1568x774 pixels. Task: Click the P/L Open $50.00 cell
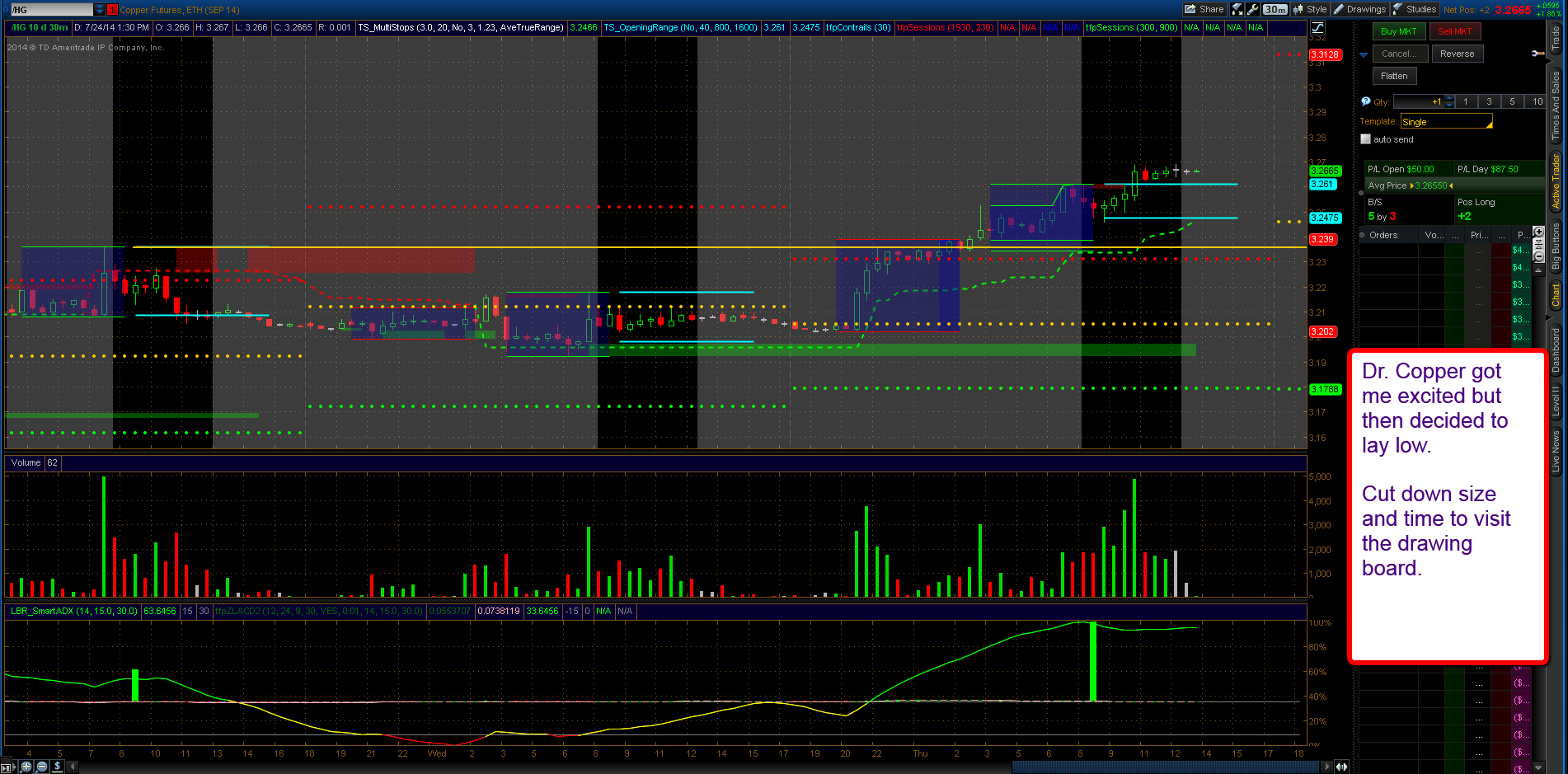1408,169
